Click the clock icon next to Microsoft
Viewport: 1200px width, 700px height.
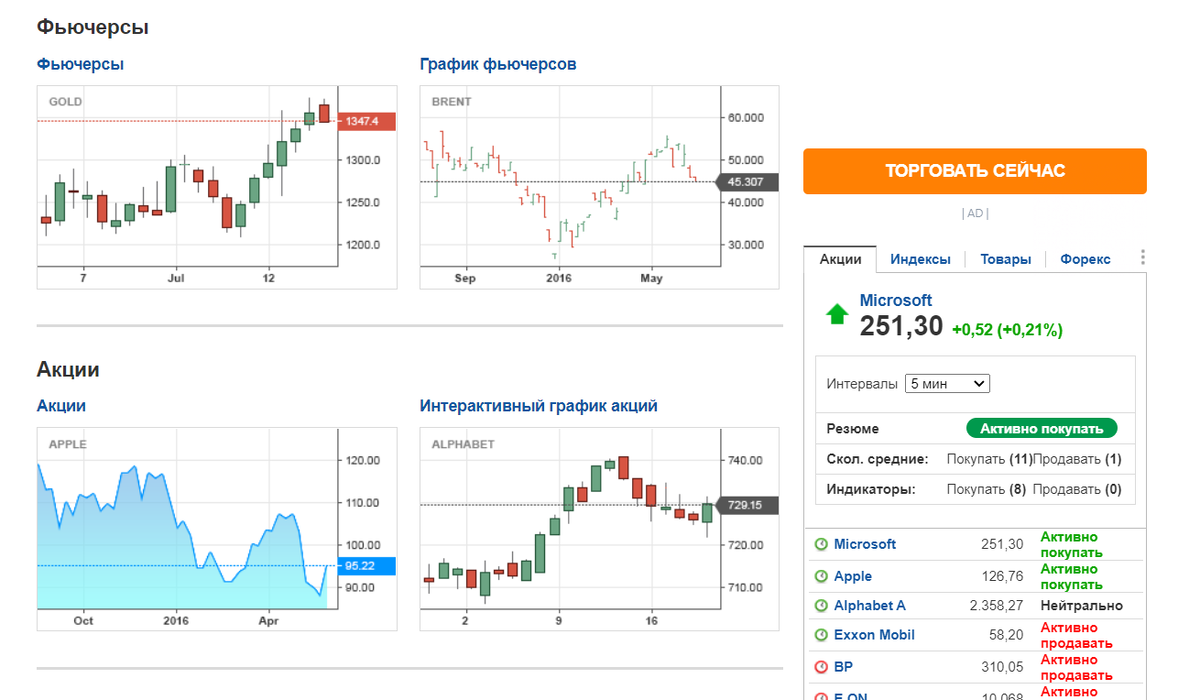[x=823, y=544]
